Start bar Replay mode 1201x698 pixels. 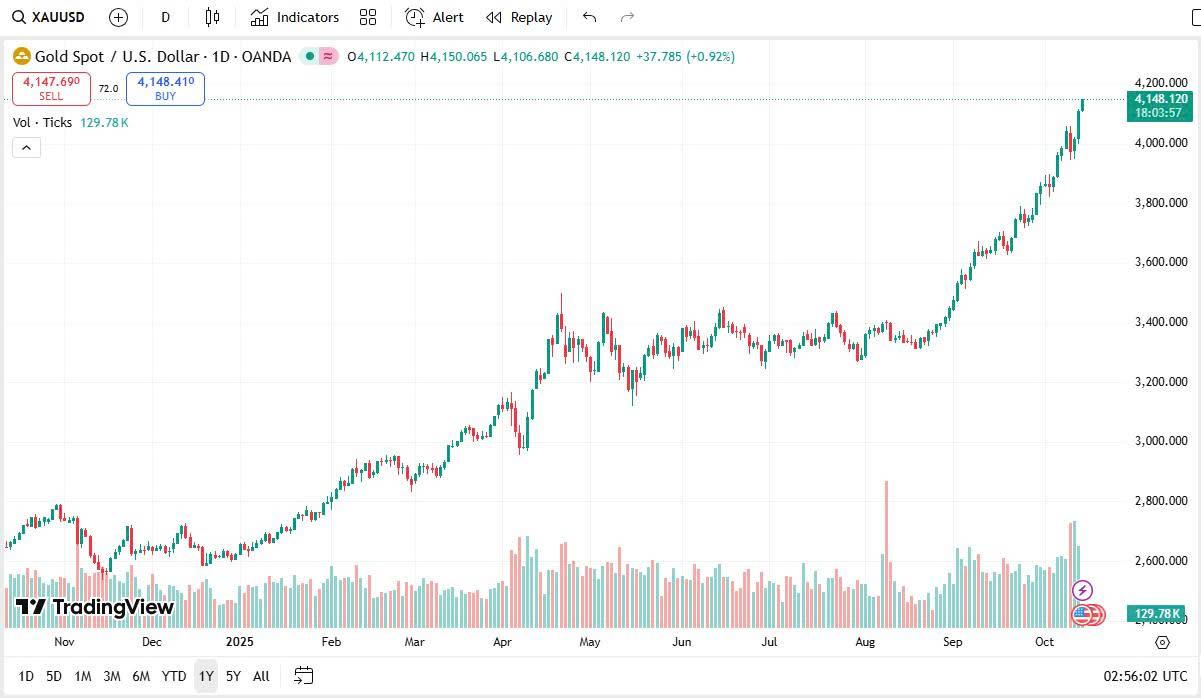pos(519,17)
